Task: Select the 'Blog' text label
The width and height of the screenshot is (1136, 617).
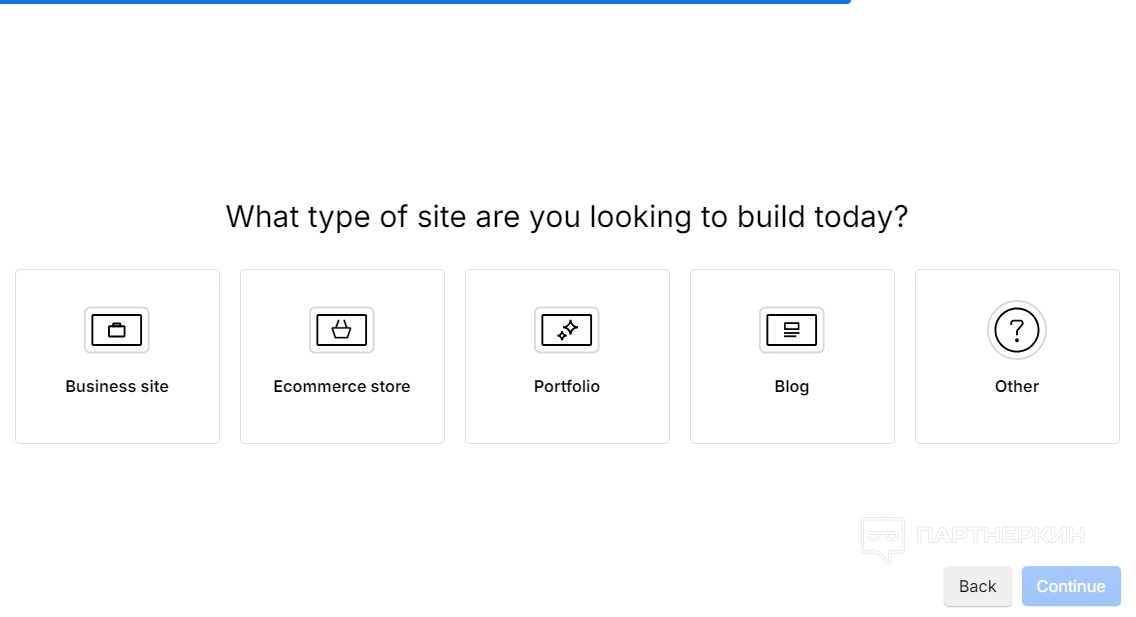Action: pyautogui.click(x=792, y=386)
